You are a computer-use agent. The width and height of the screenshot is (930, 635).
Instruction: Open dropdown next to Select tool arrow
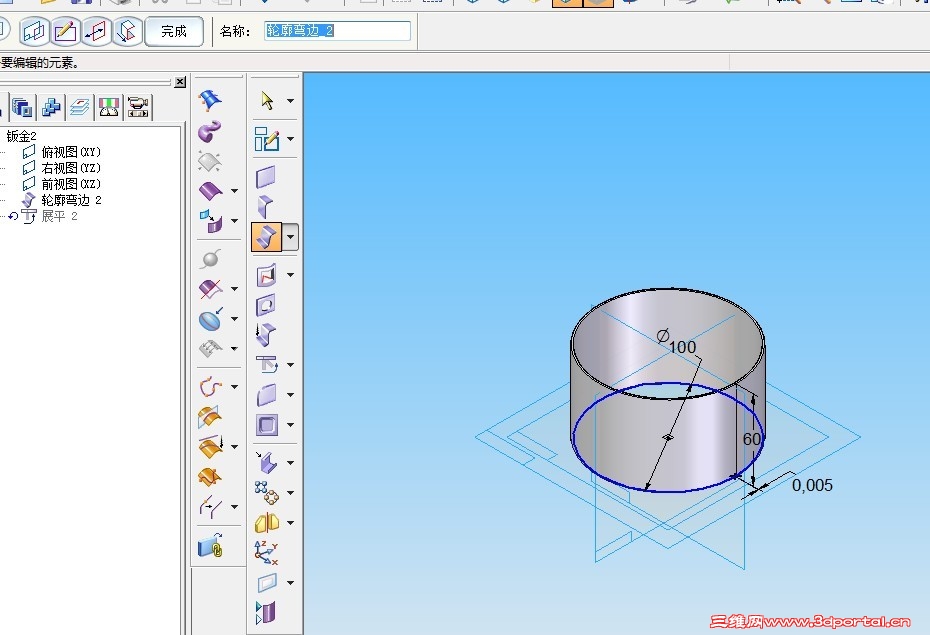290,101
